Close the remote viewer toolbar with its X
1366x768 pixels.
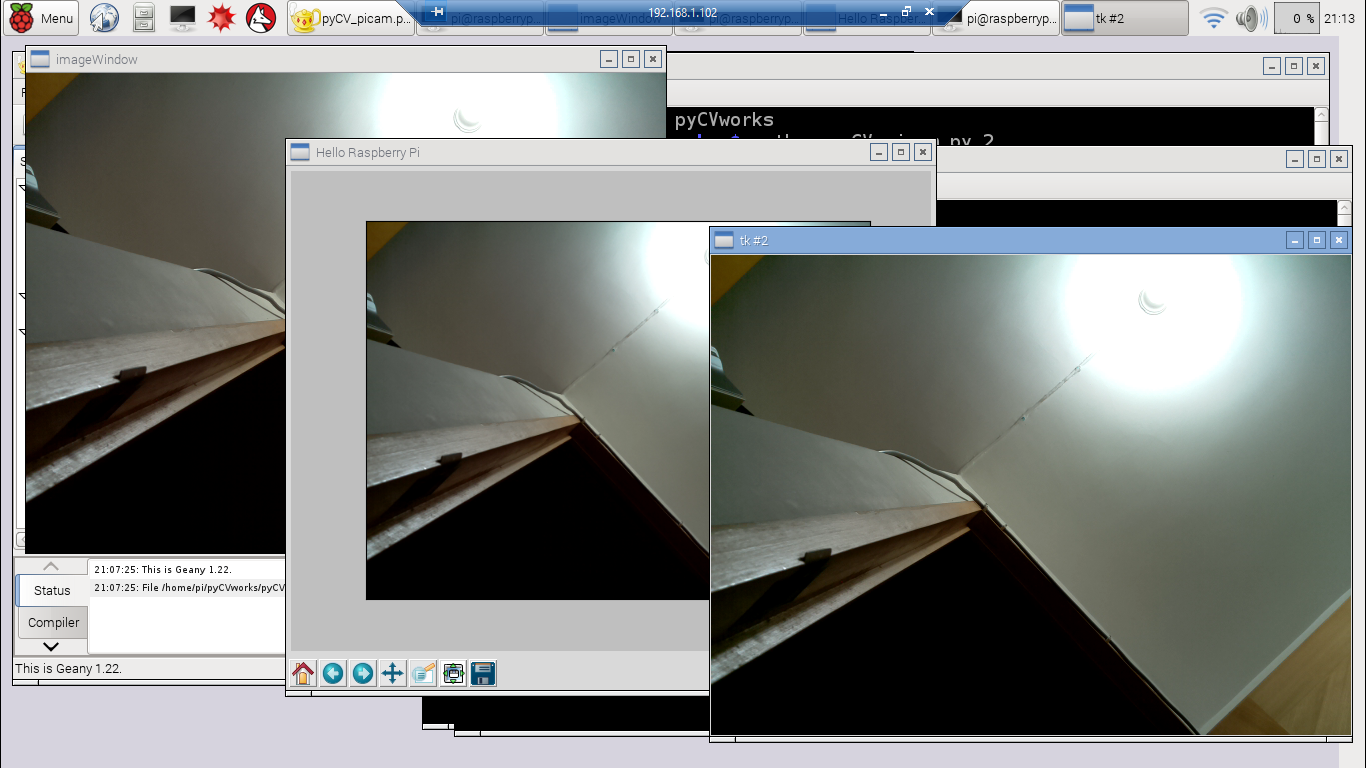tap(929, 11)
